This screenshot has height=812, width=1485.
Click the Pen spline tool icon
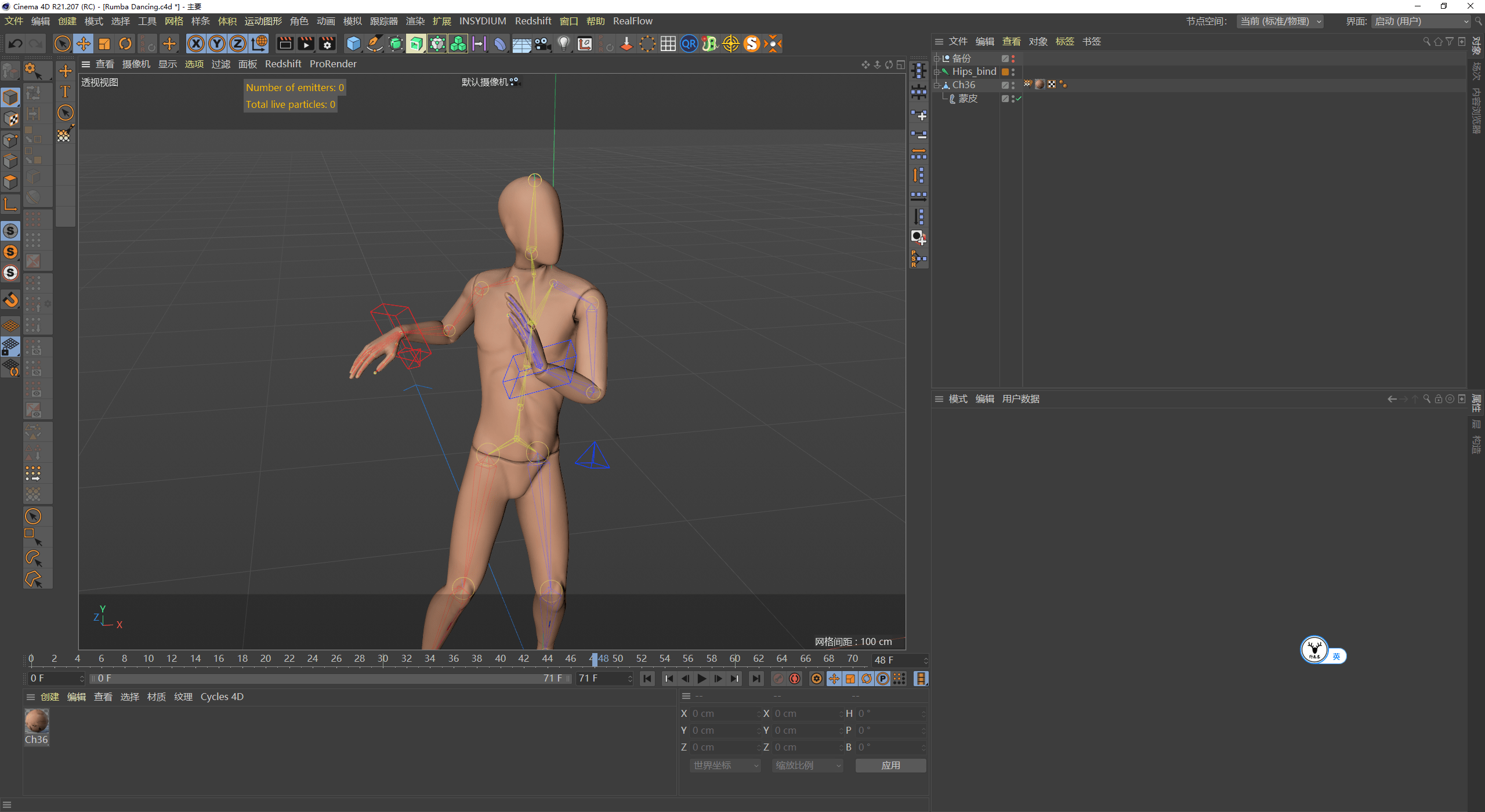(x=374, y=43)
